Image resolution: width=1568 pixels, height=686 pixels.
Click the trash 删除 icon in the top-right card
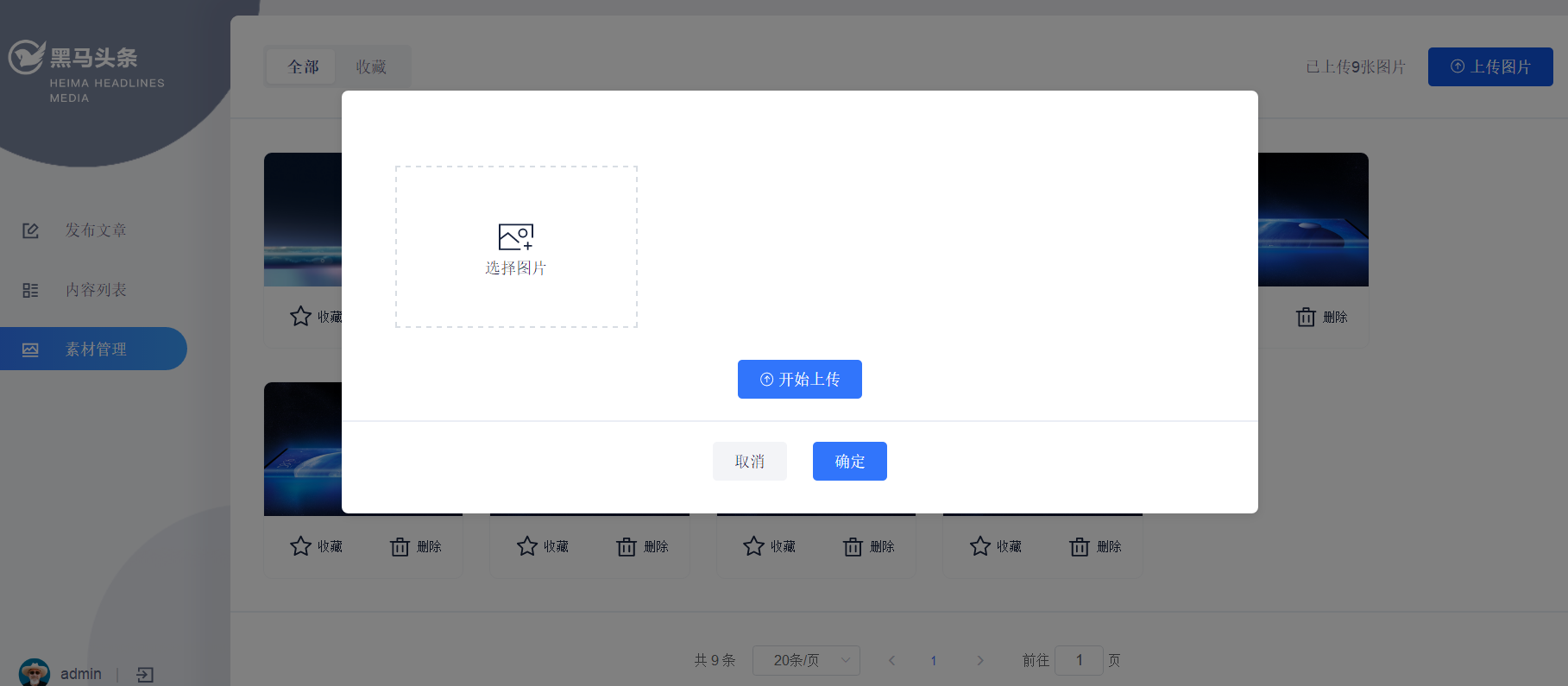click(x=1306, y=317)
